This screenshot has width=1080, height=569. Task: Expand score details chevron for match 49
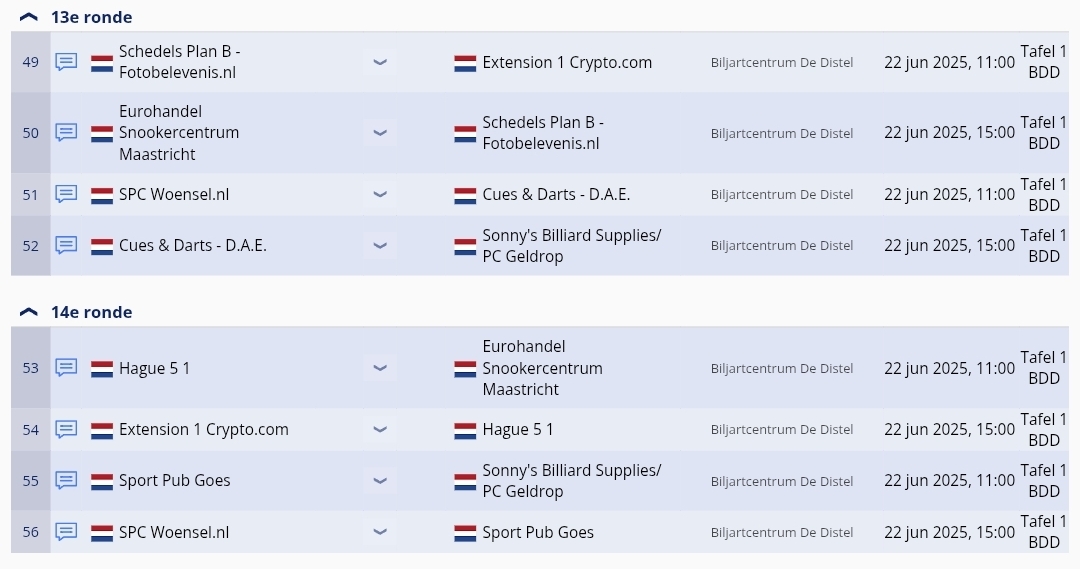[380, 62]
